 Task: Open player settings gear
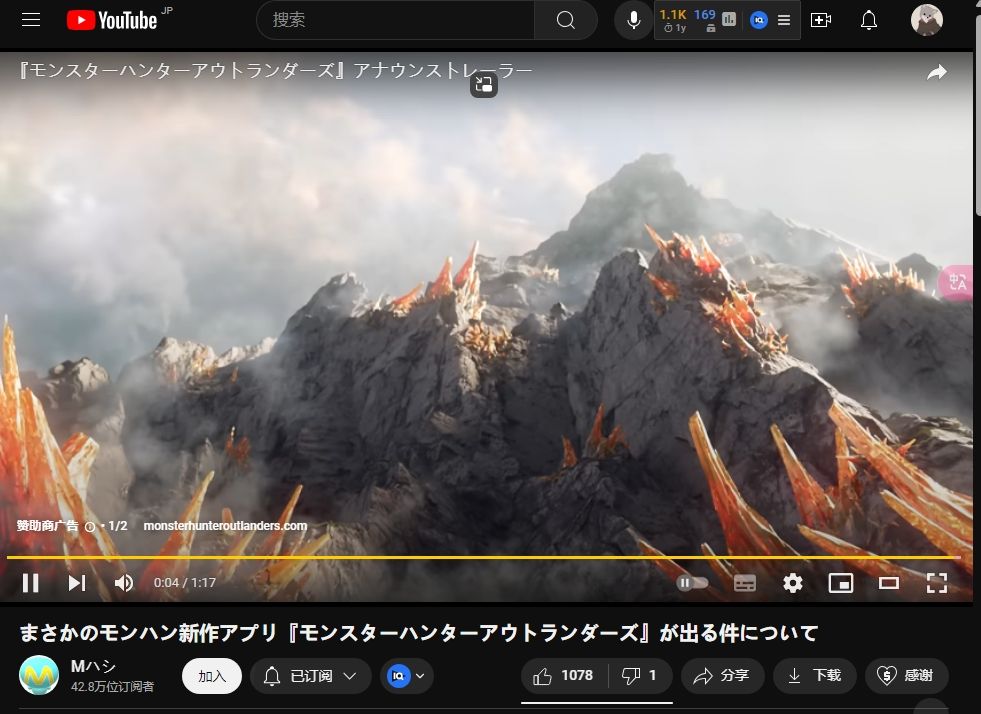point(793,583)
